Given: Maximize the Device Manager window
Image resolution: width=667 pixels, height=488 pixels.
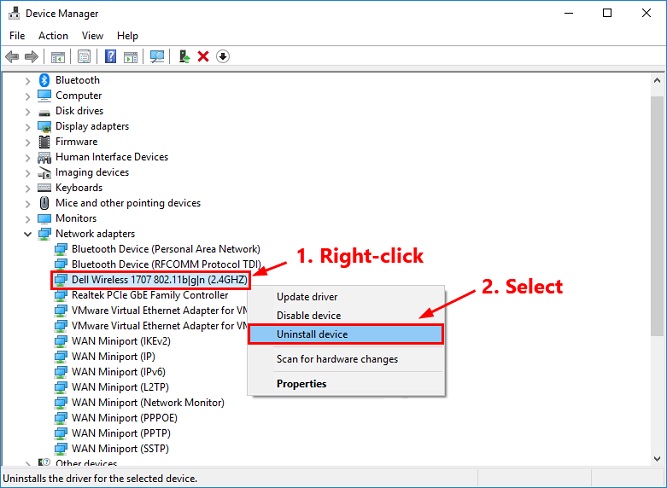Looking at the screenshot, I should point(607,13).
